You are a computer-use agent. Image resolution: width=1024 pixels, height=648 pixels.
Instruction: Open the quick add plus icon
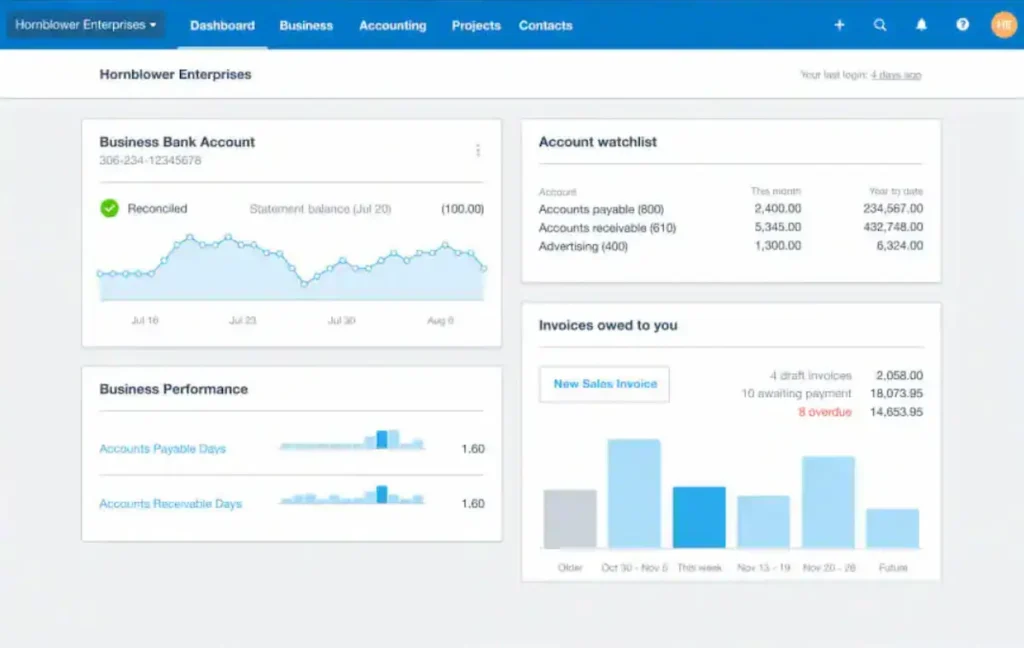[x=839, y=25]
